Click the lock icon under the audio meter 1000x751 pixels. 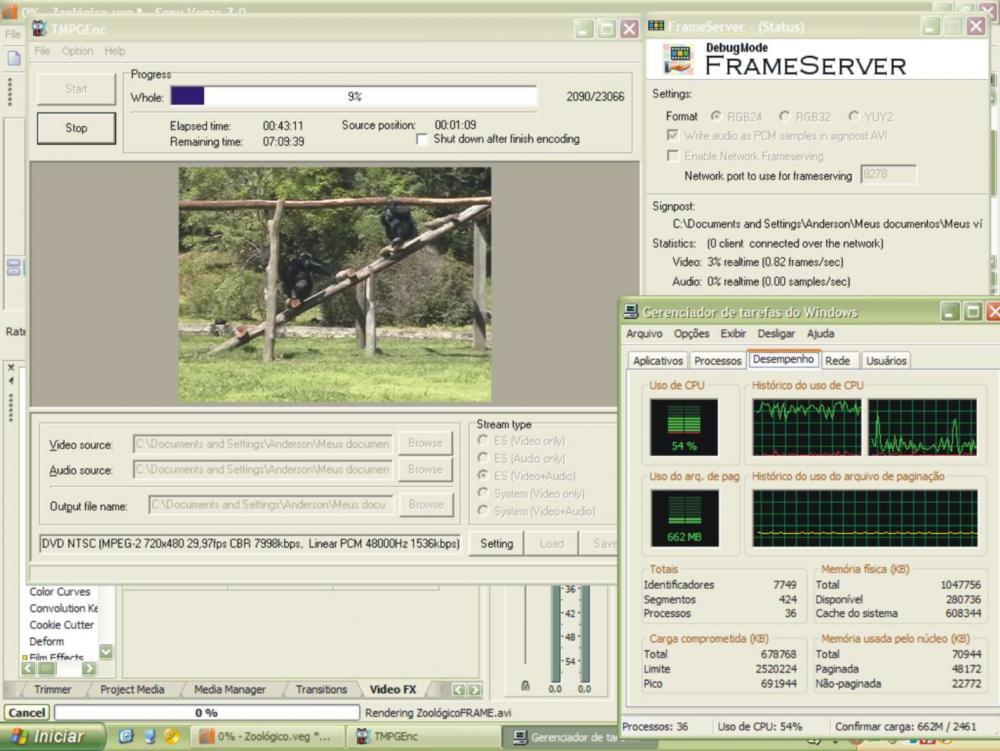525,685
